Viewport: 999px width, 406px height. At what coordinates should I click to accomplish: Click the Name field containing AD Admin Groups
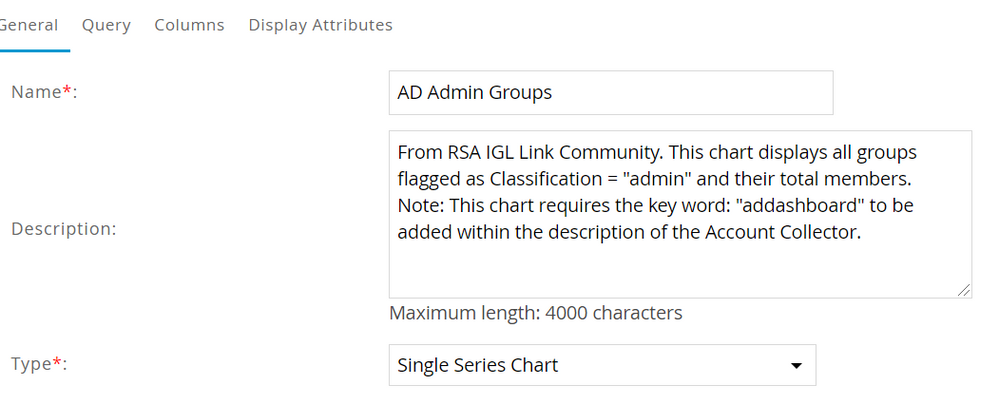[610, 93]
